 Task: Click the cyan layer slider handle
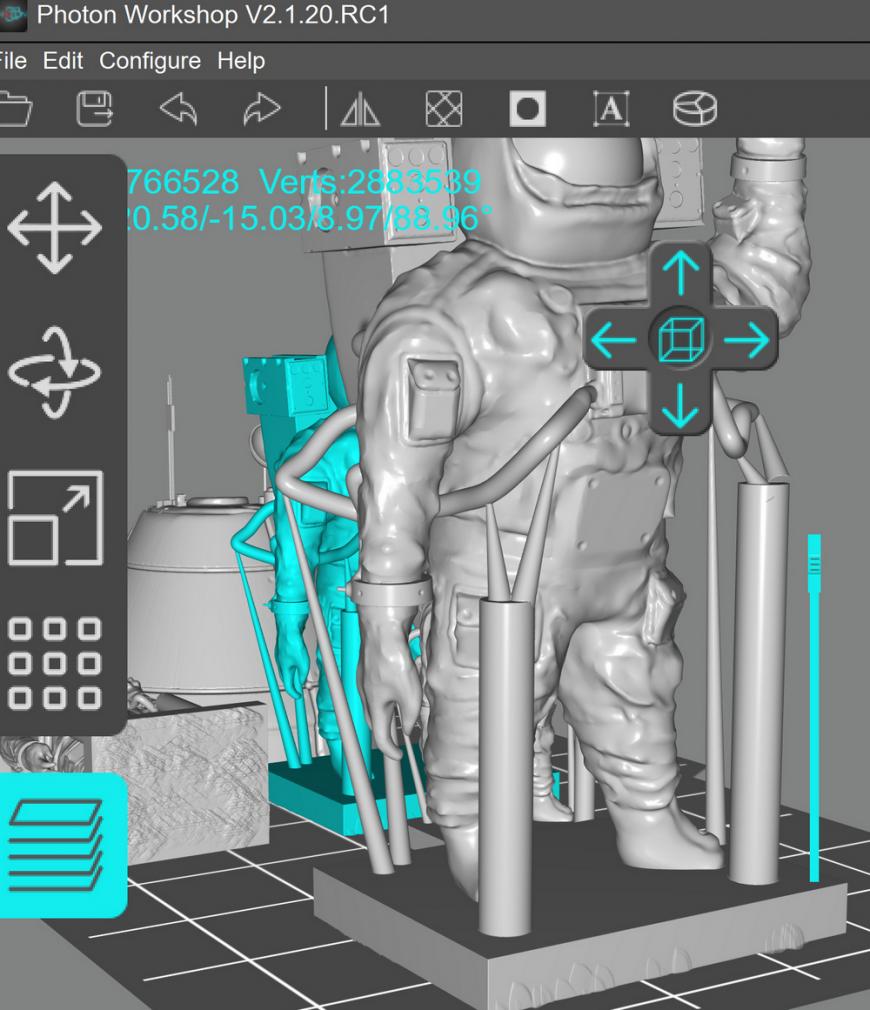pyautogui.click(x=813, y=566)
